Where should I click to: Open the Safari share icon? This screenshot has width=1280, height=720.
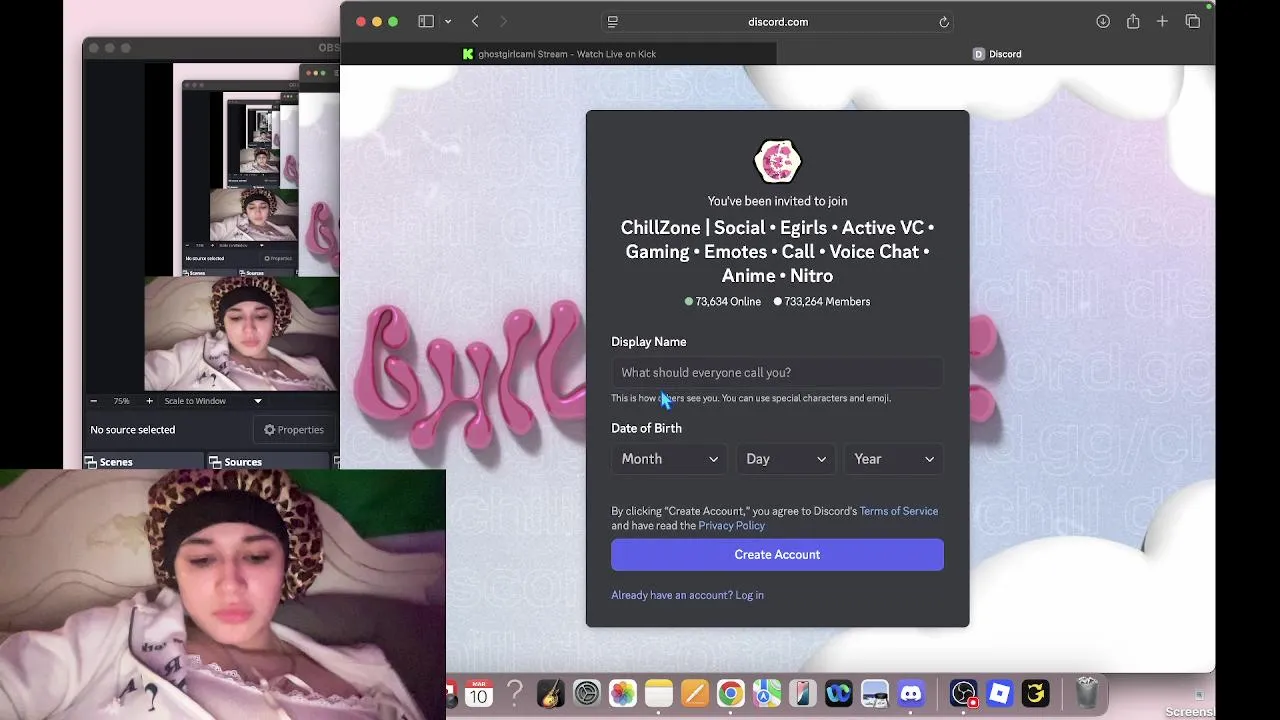coord(1133,21)
